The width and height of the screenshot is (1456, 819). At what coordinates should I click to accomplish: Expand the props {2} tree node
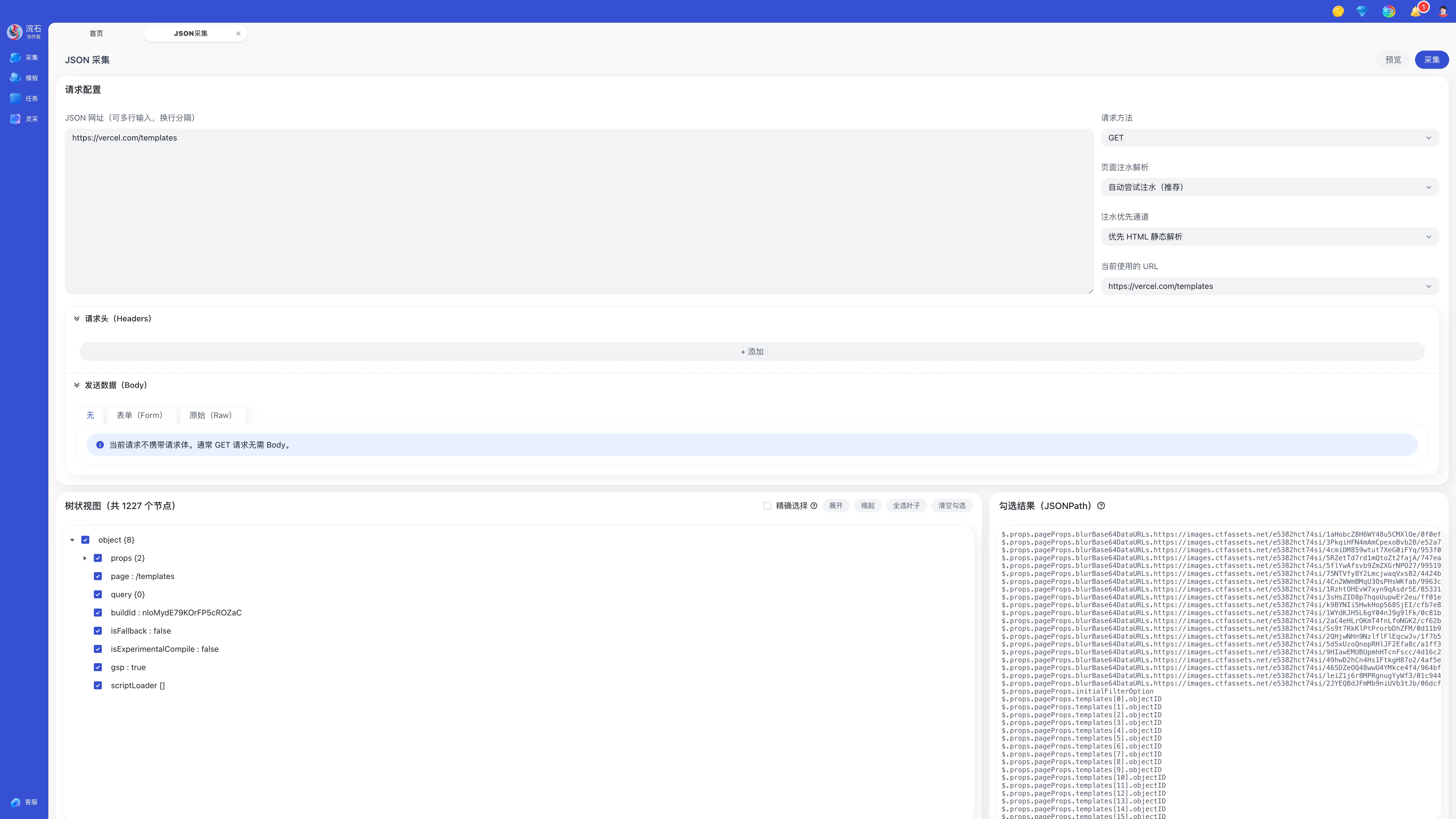[85, 559]
